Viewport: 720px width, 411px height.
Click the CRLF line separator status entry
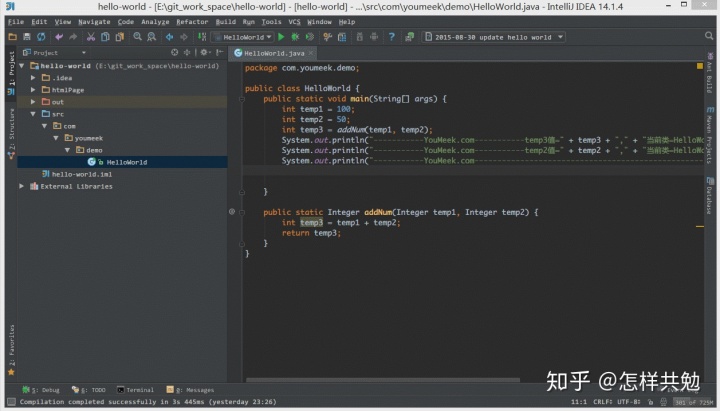603,402
